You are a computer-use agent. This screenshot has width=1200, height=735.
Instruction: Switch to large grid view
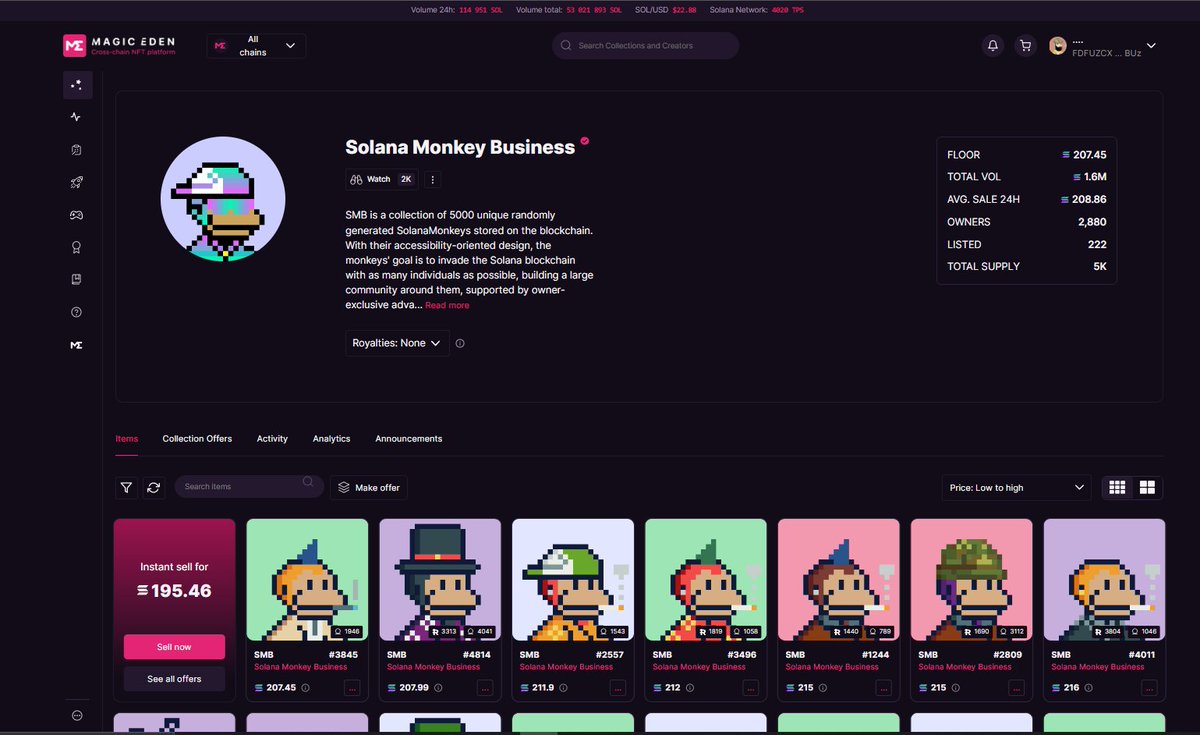point(1147,487)
